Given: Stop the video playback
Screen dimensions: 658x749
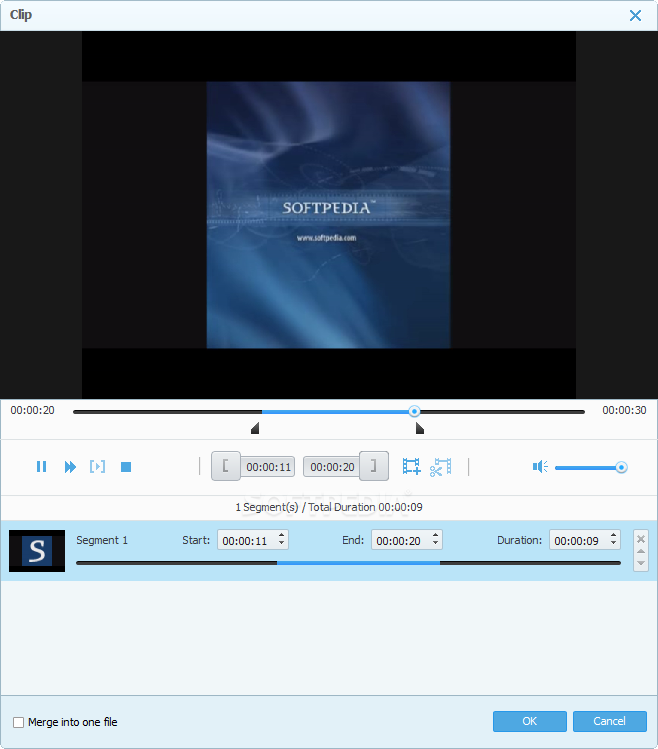Looking at the screenshot, I should click(126, 467).
